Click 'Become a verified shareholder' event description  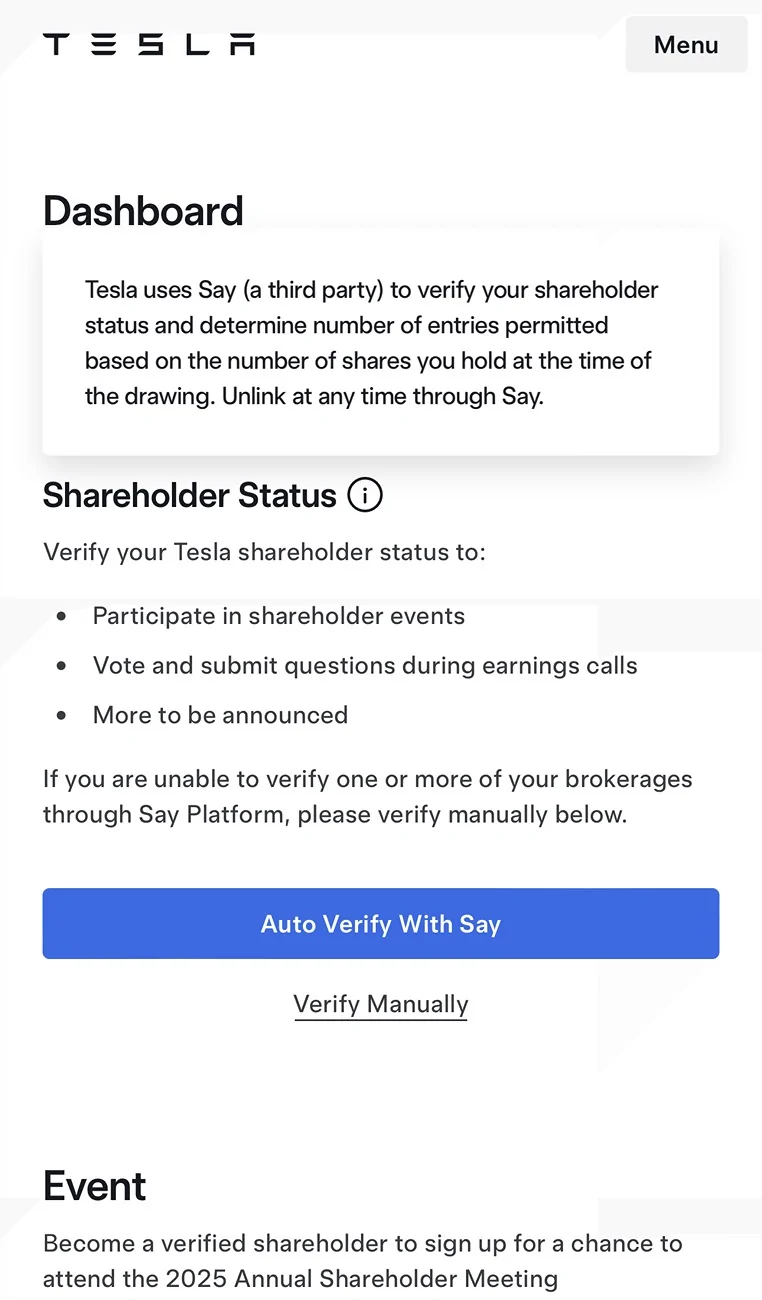363,1261
